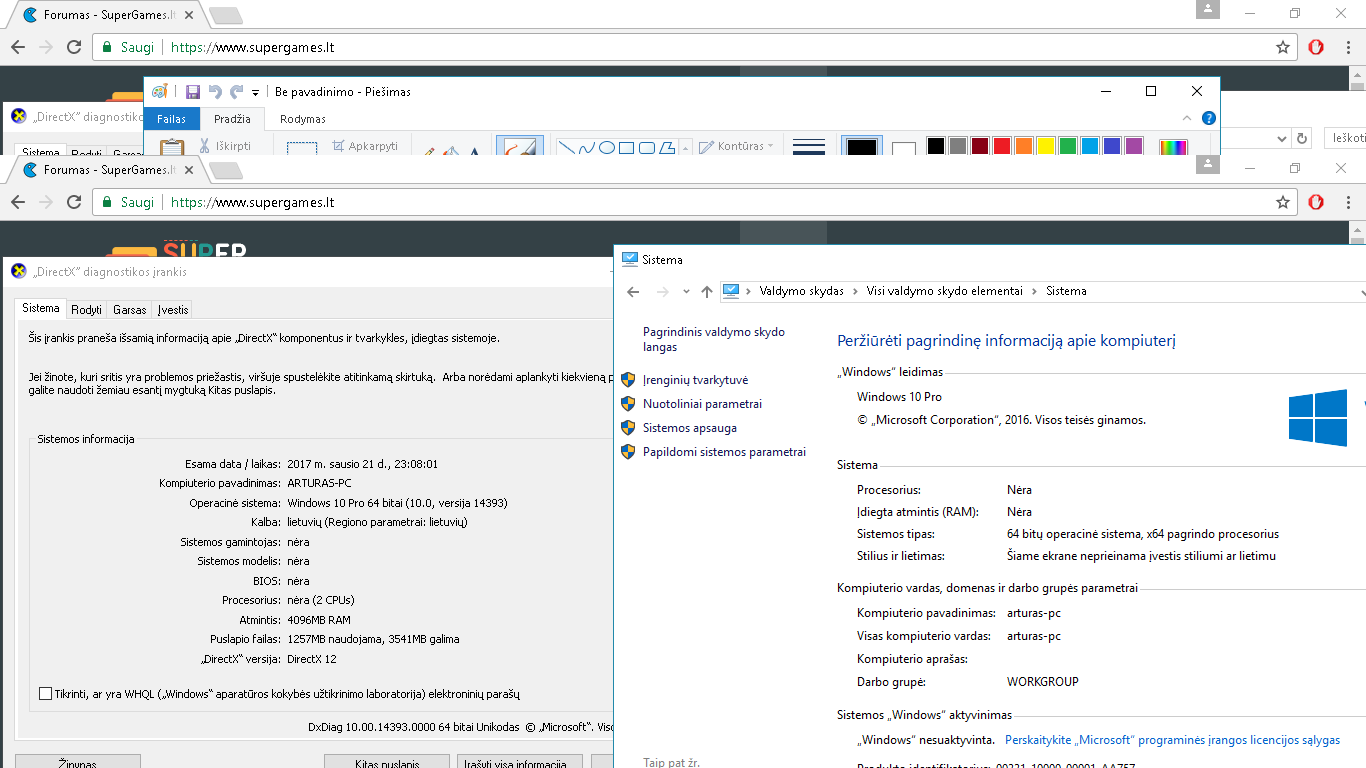
Task: Click the Apkarpyti crop tool in Paint
Action: (x=365, y=146)
